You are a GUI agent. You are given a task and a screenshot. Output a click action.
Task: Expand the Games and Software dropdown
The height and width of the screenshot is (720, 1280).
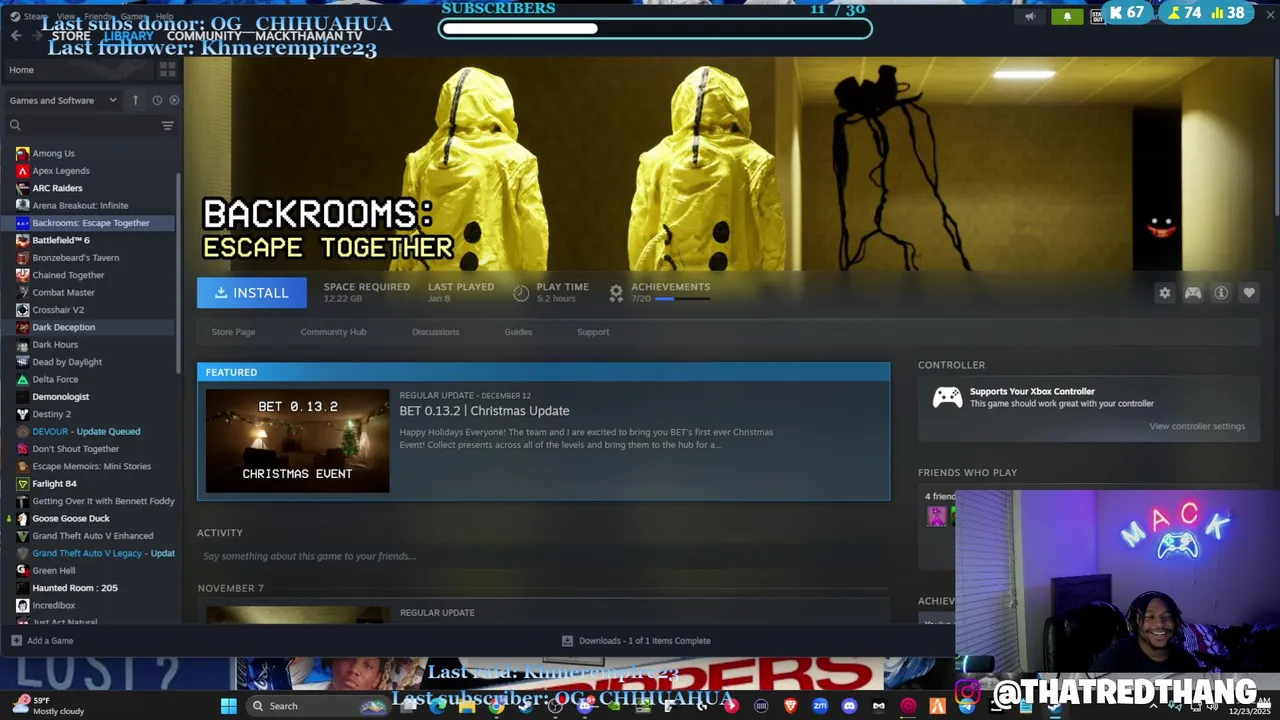tap(62, 100)
